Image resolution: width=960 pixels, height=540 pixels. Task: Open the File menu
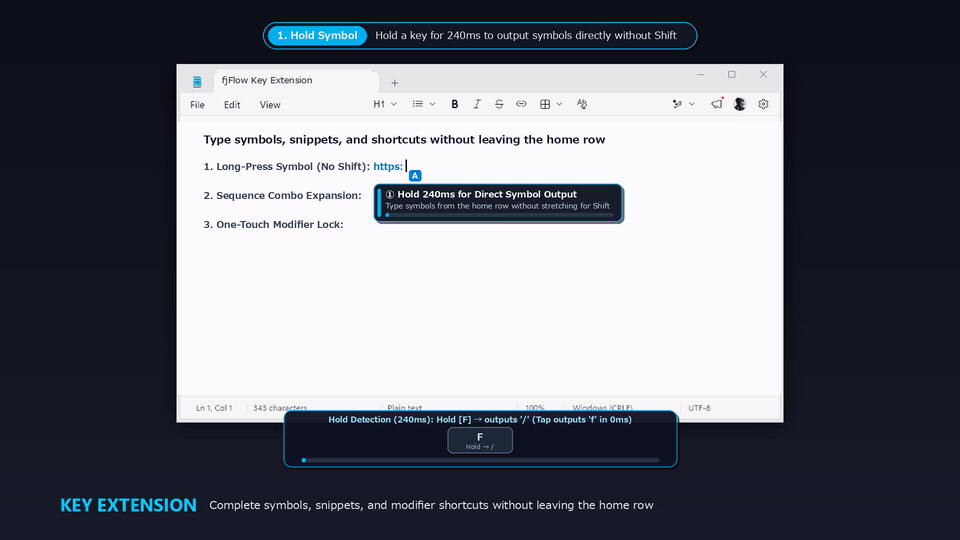click(x=197, y=105)
